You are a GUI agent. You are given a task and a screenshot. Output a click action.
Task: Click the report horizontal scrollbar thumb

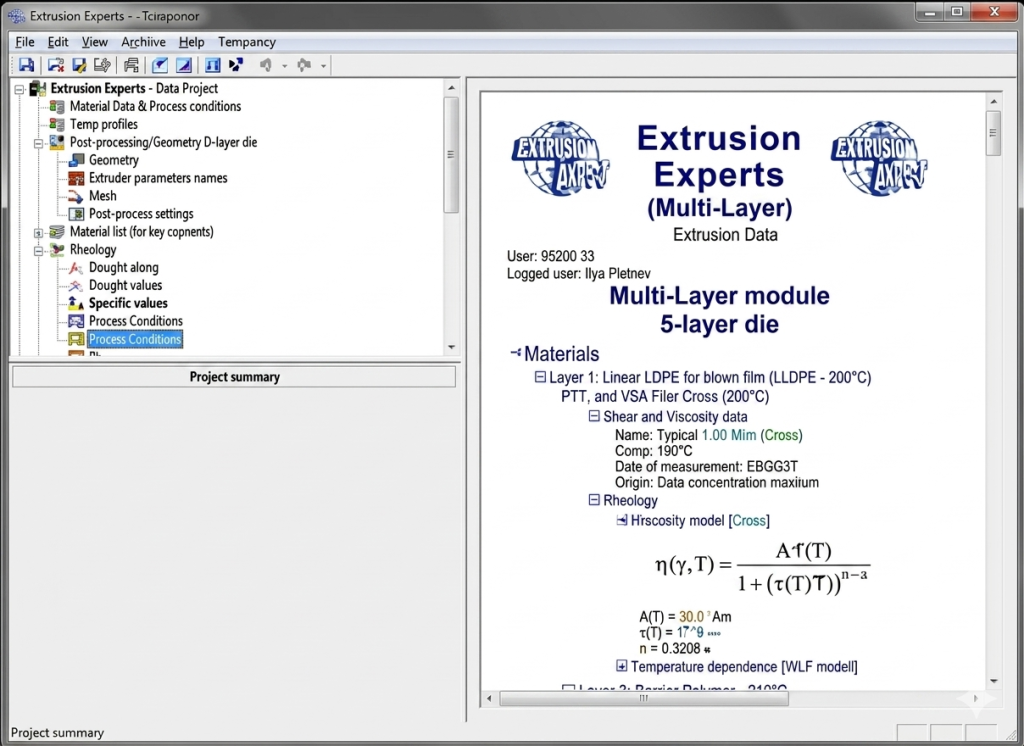(644, 698)
